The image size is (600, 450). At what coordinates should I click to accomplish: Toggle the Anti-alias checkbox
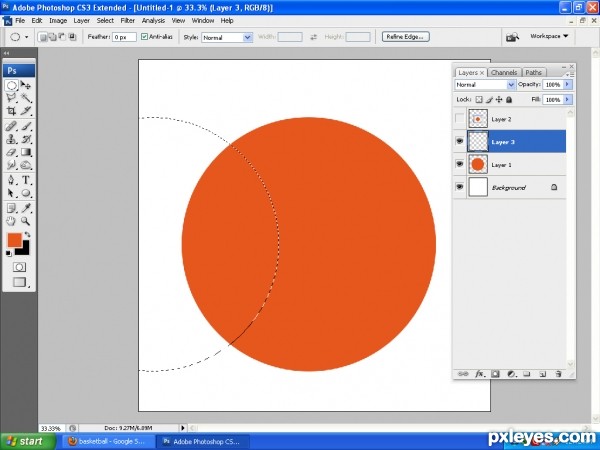tap(144, 37)
